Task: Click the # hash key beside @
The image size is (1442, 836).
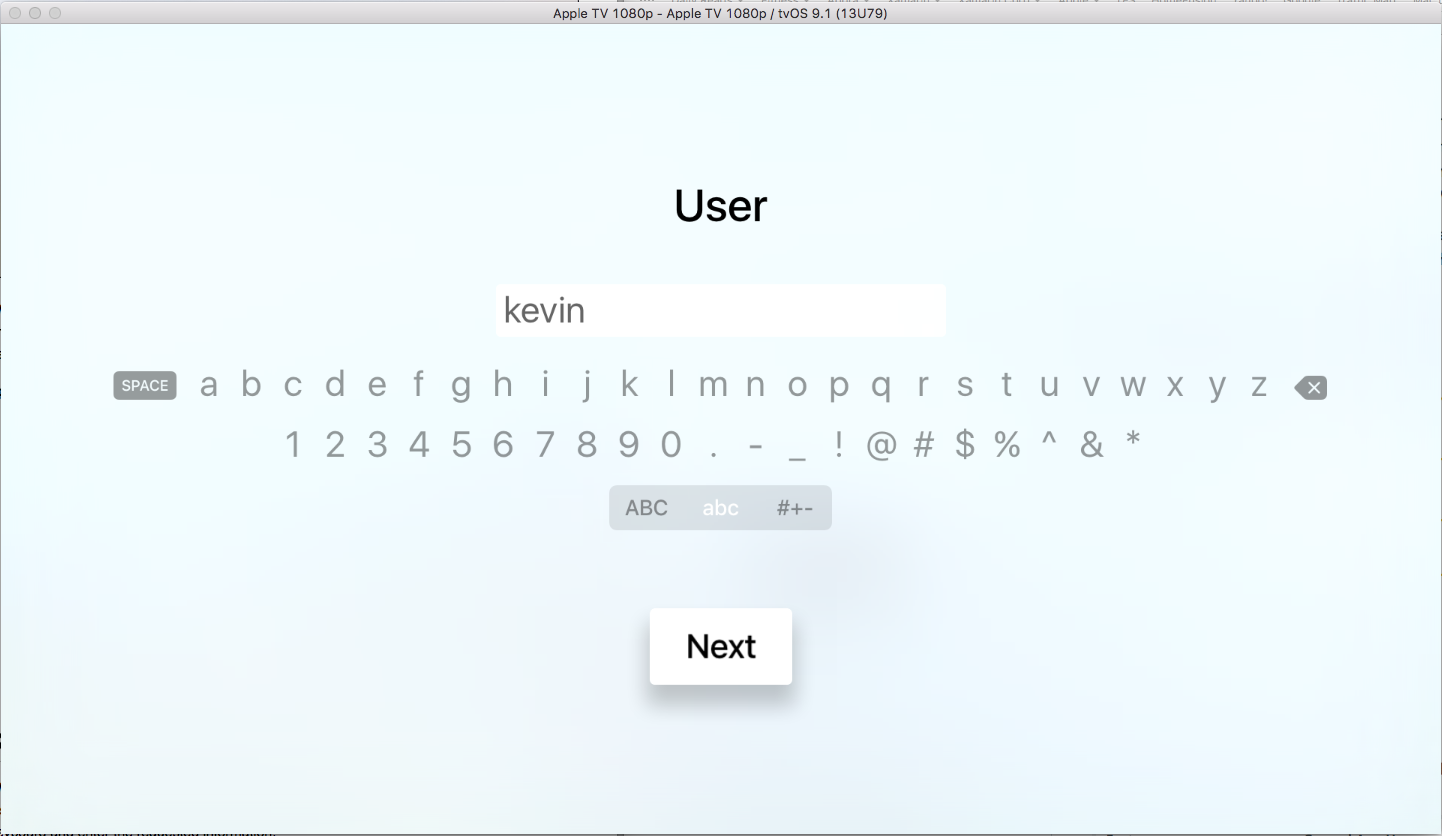Action: point(923,443)
